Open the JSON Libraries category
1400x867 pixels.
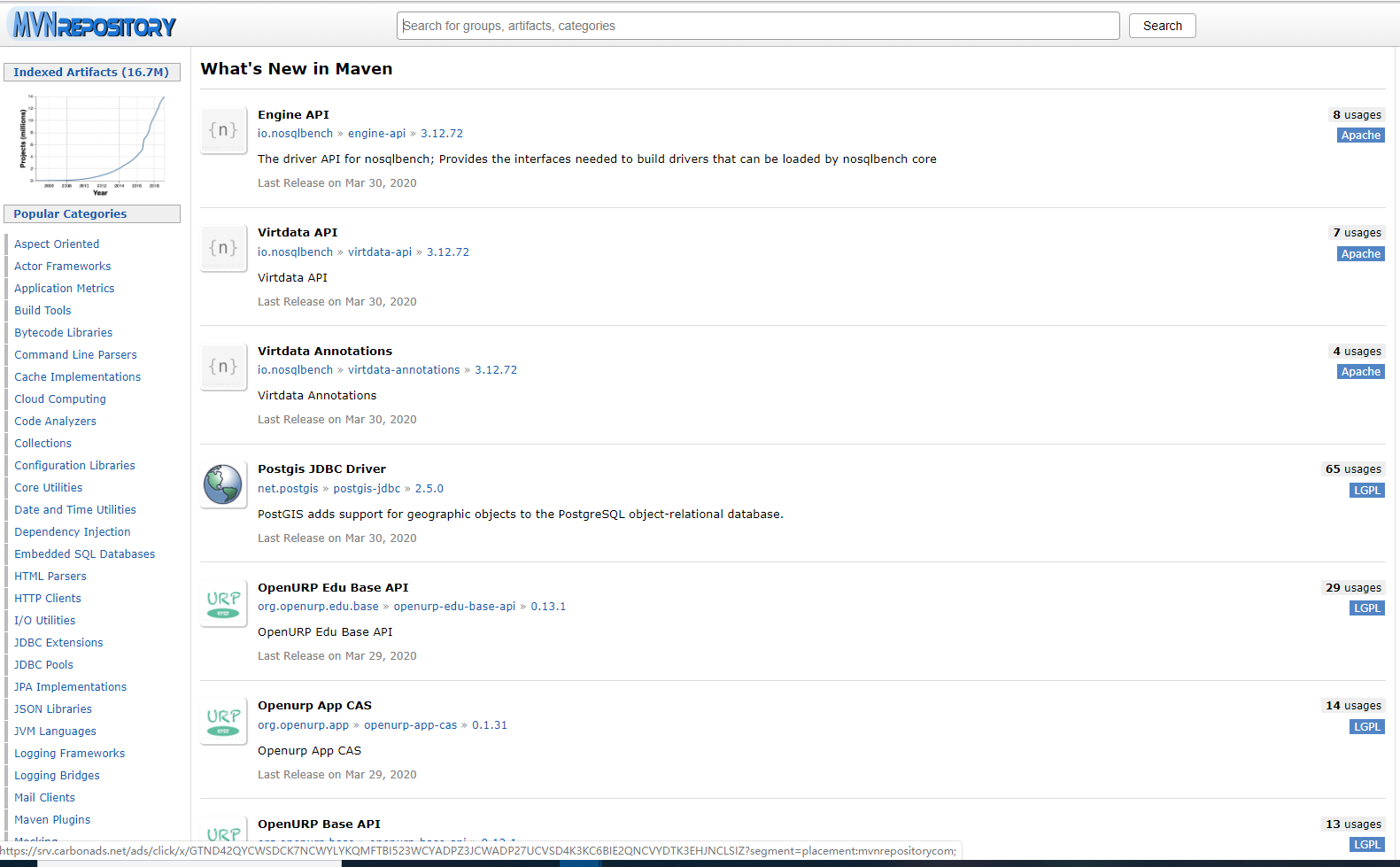pos(53,709)
